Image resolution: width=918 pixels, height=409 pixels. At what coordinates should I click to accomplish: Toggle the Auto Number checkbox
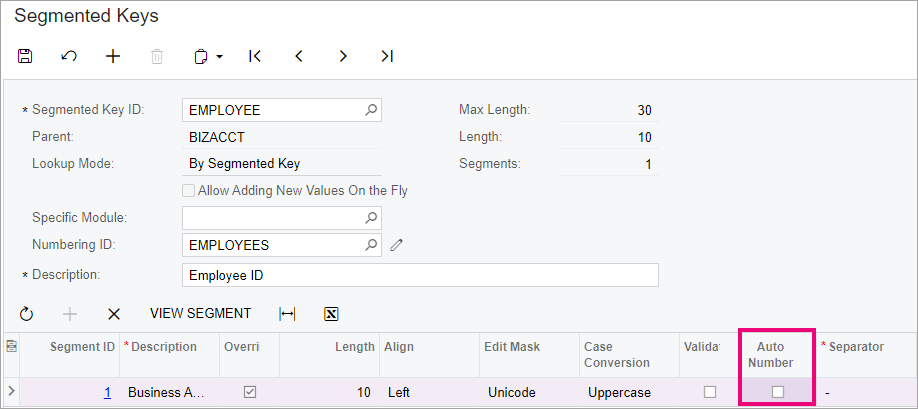click(777, 392)
